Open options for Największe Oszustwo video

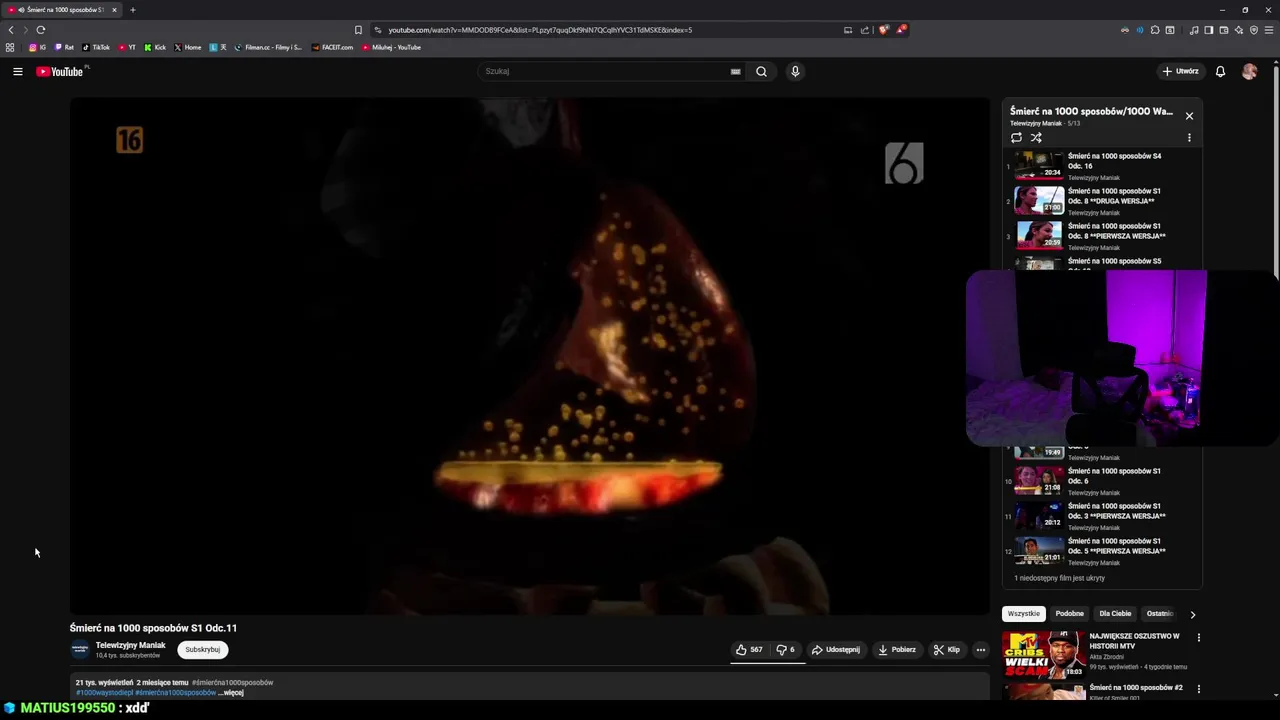1198,638
